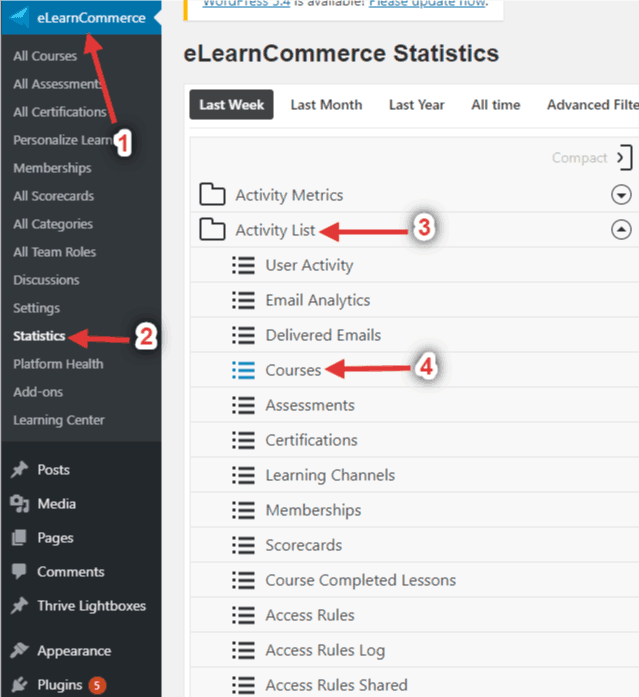Switch to the All time tab

[495, 104]
